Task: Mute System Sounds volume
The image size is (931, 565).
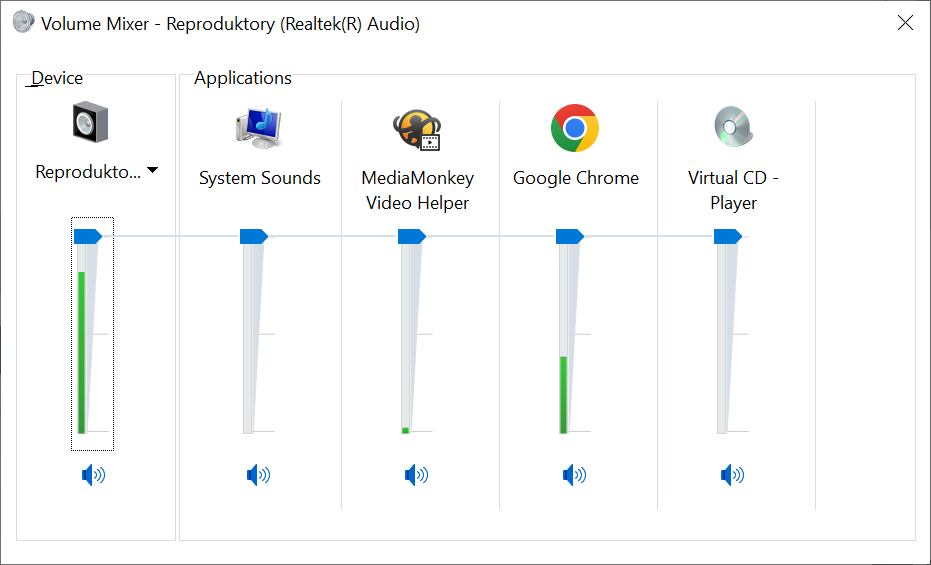Action: (258, 475)
